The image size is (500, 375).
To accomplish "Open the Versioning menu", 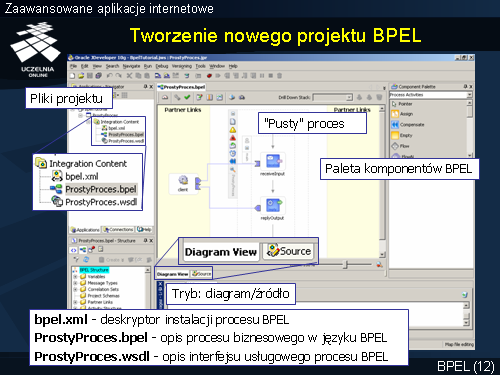I will pyautogui.click(x=182, y=66).
